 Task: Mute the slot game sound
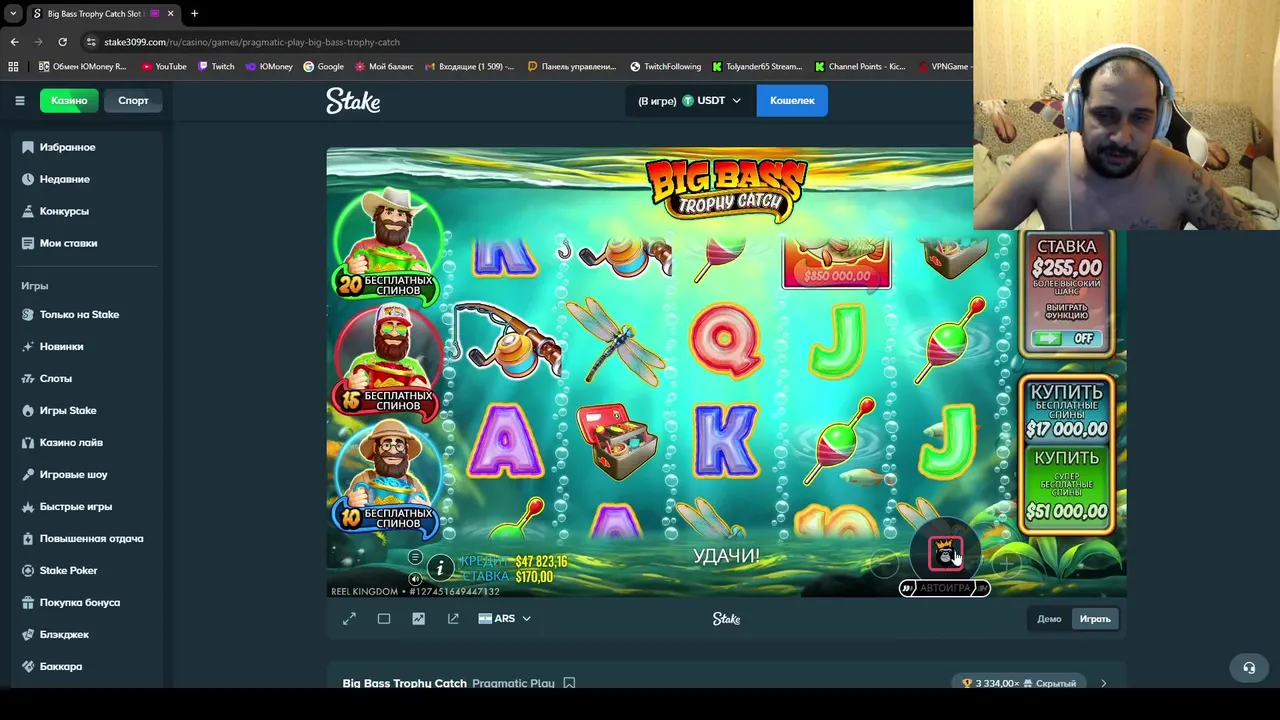(415, 578)
